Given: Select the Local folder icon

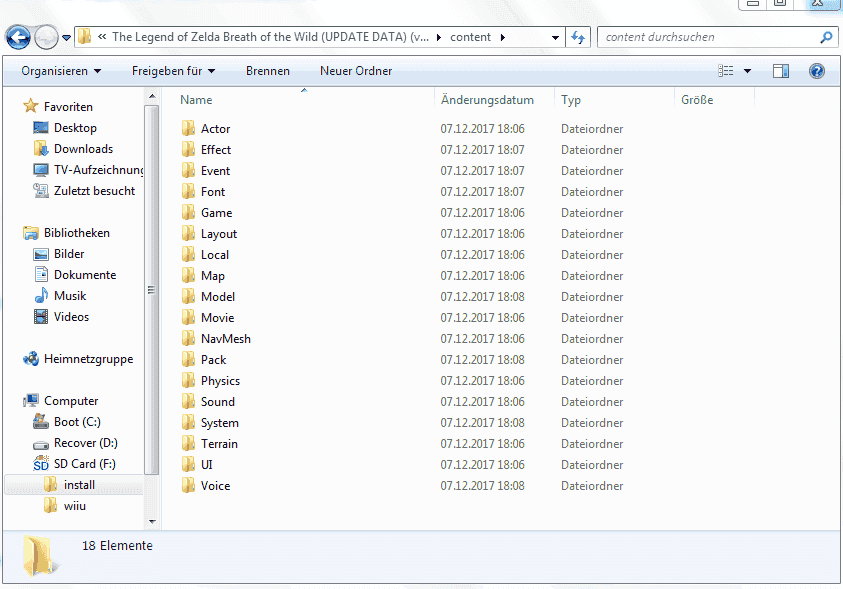Looking at the screenshot, I should click(x=188, y=254).
